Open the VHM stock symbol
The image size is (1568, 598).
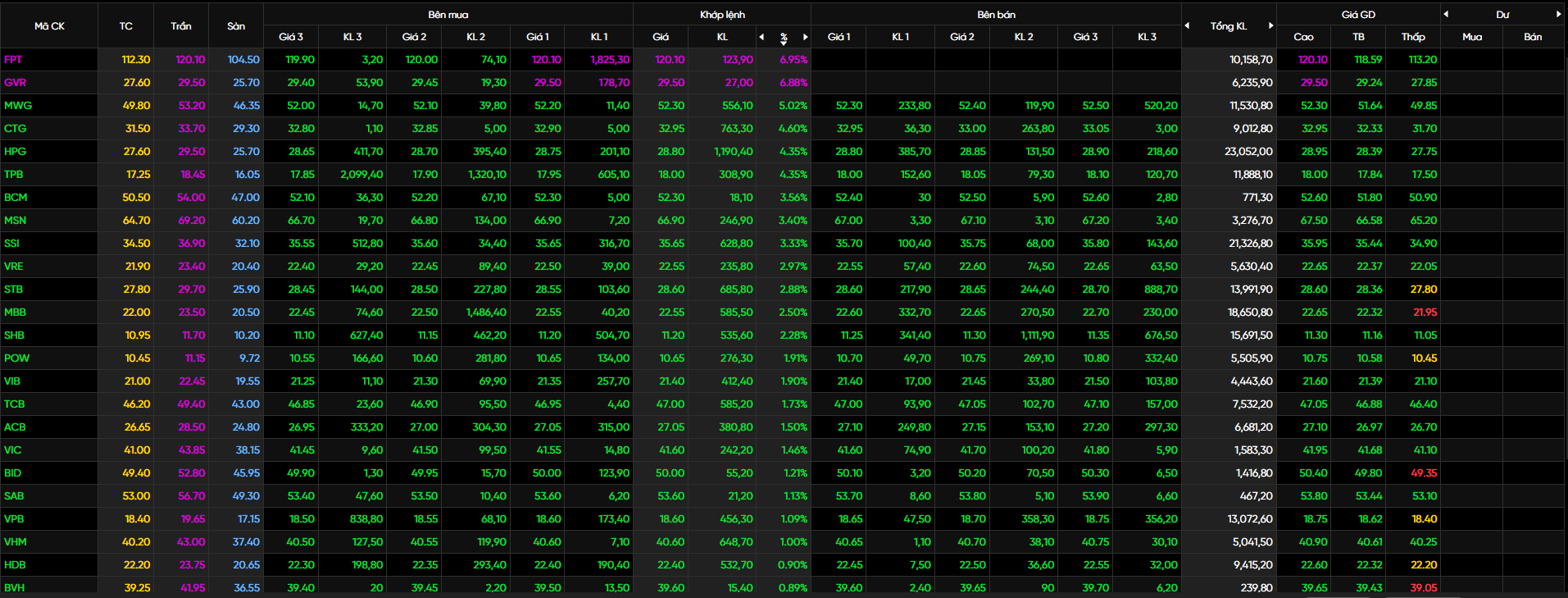pos(15,542)
